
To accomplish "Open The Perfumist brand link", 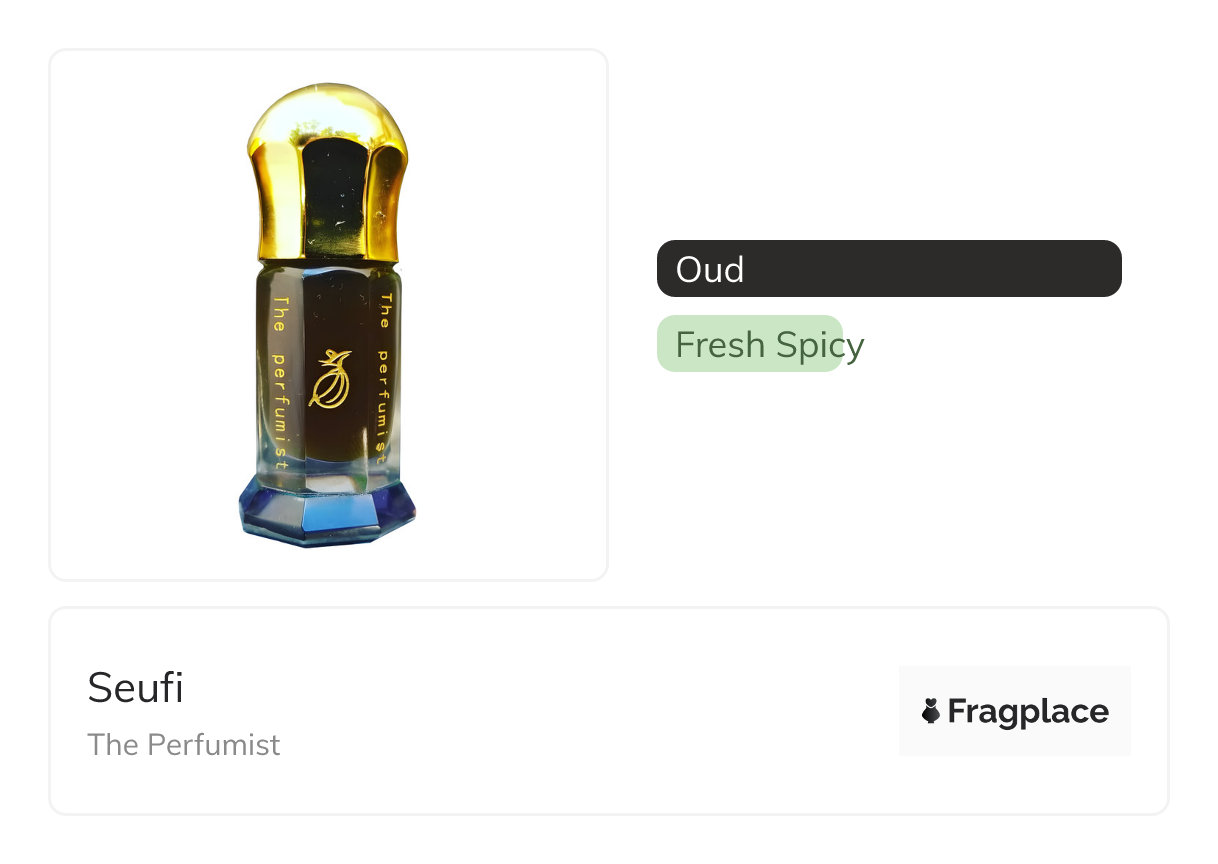I will [184, 745].
